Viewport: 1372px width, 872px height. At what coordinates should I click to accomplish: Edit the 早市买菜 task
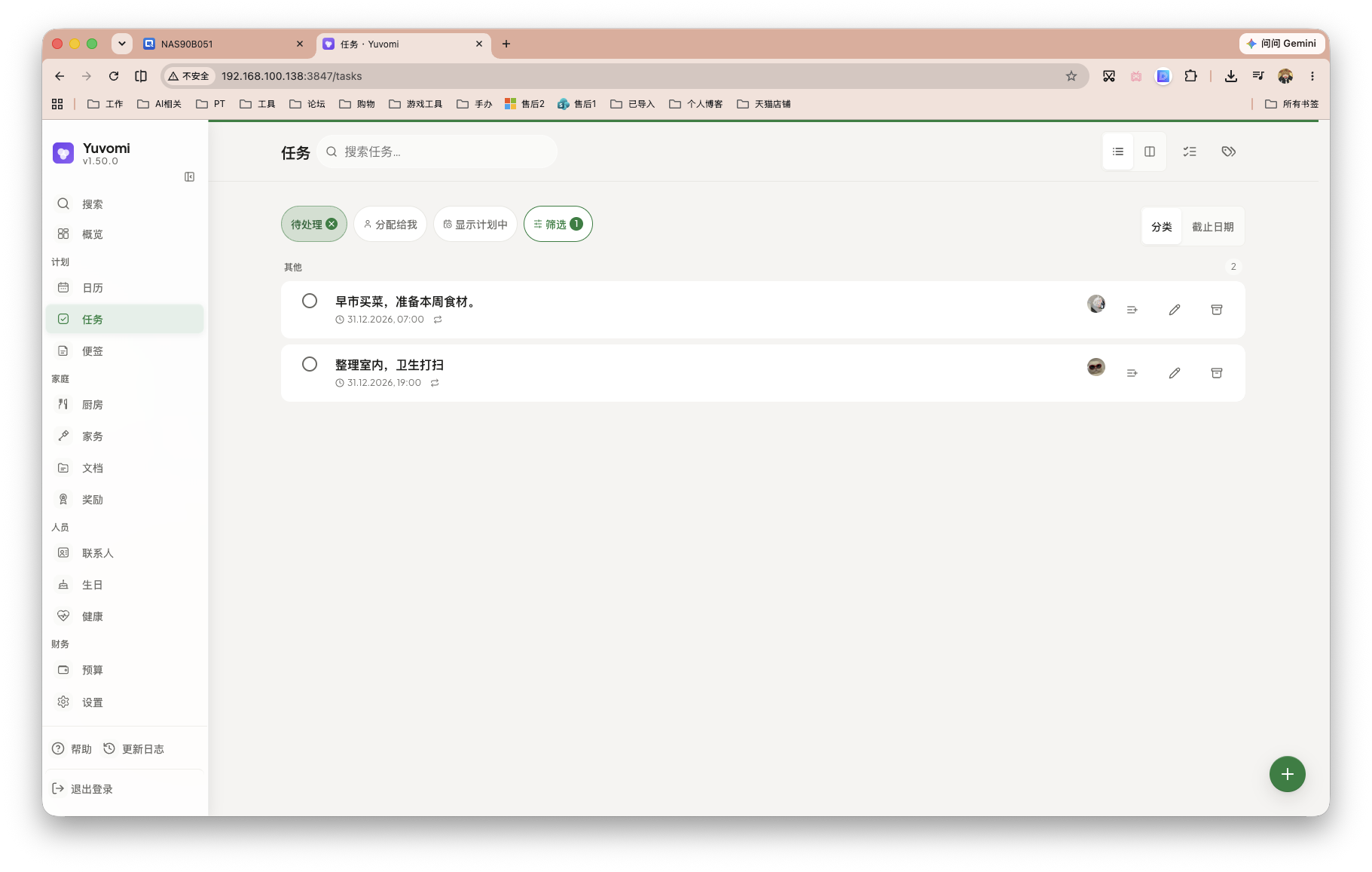point(1175,310)
